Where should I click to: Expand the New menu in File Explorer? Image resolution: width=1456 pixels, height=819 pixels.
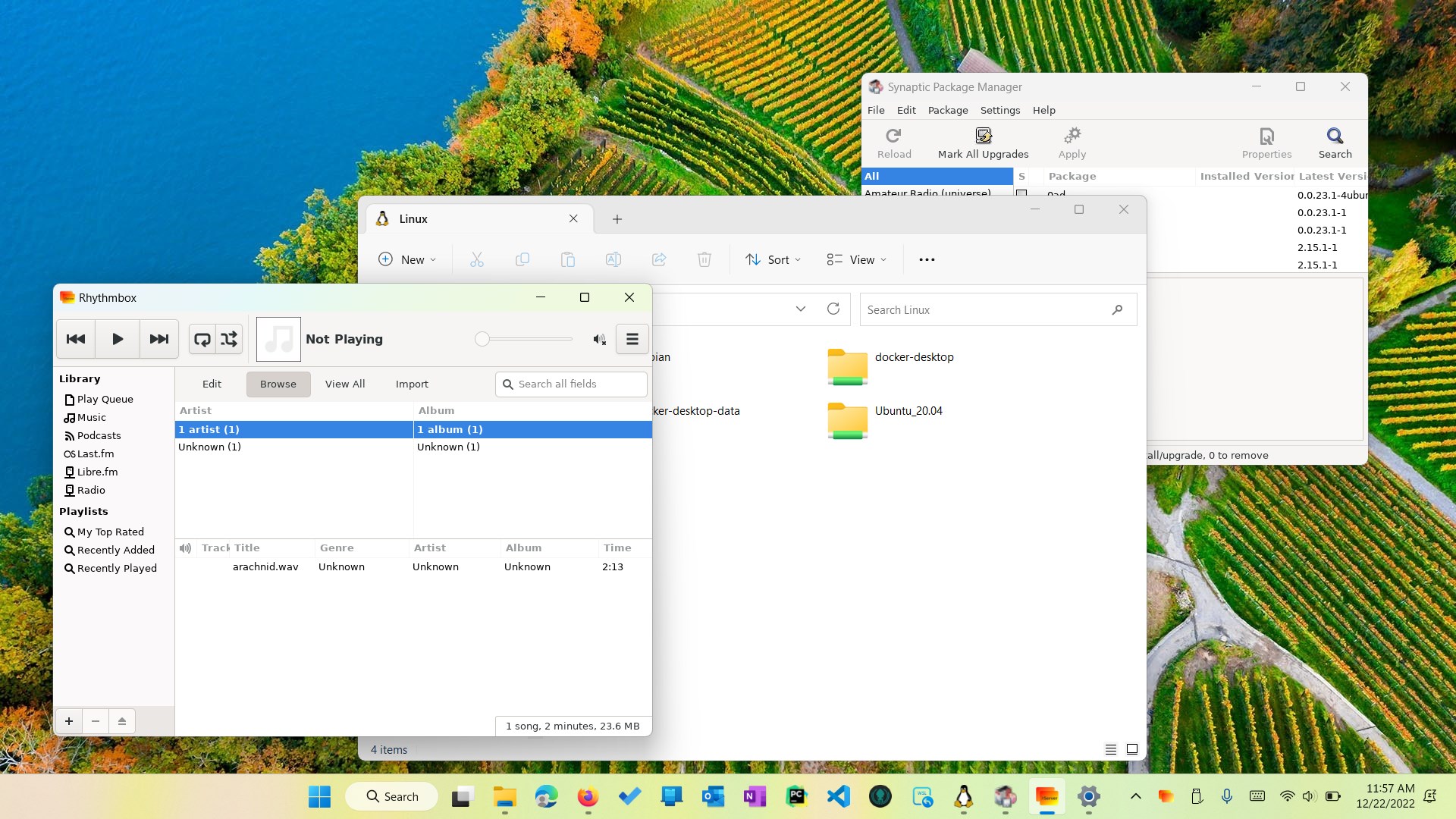[407, 259]
